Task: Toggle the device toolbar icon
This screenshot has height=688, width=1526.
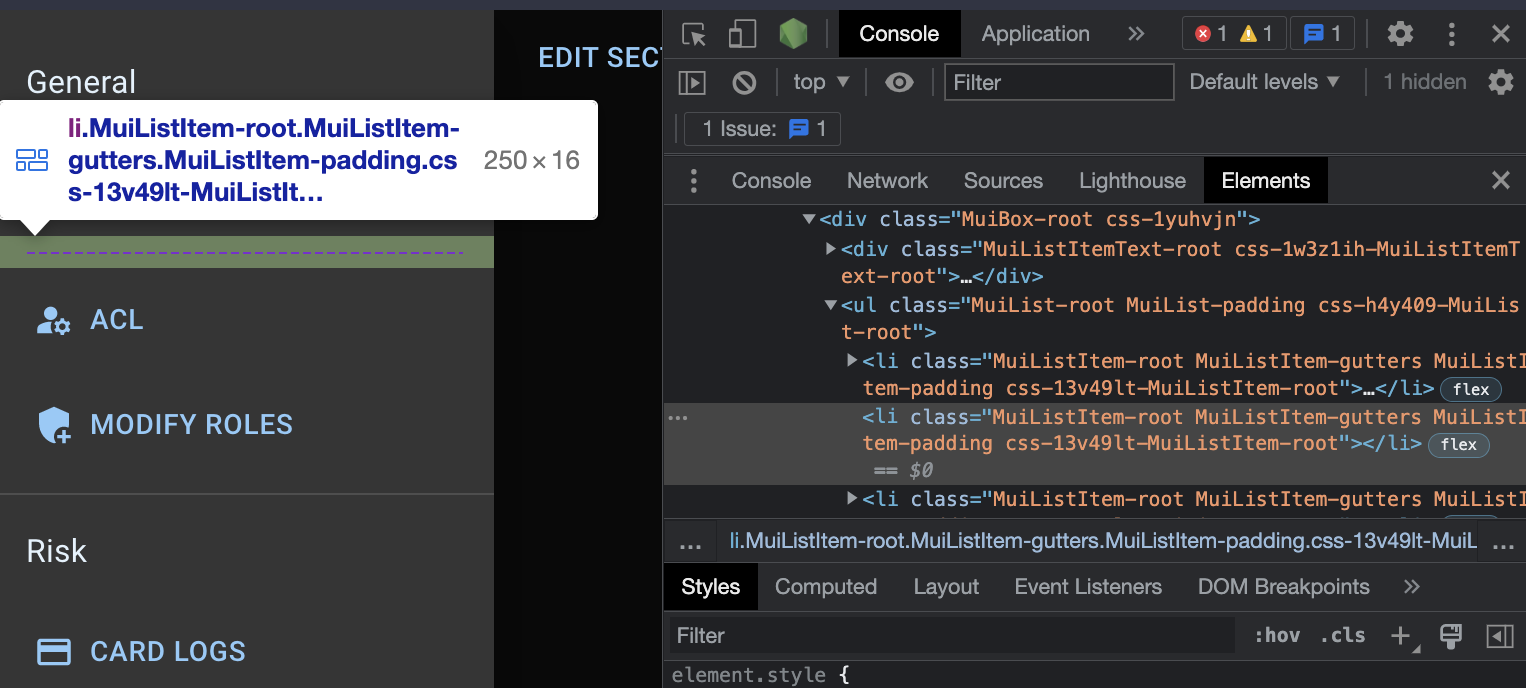Action: (x=742, y=34)
